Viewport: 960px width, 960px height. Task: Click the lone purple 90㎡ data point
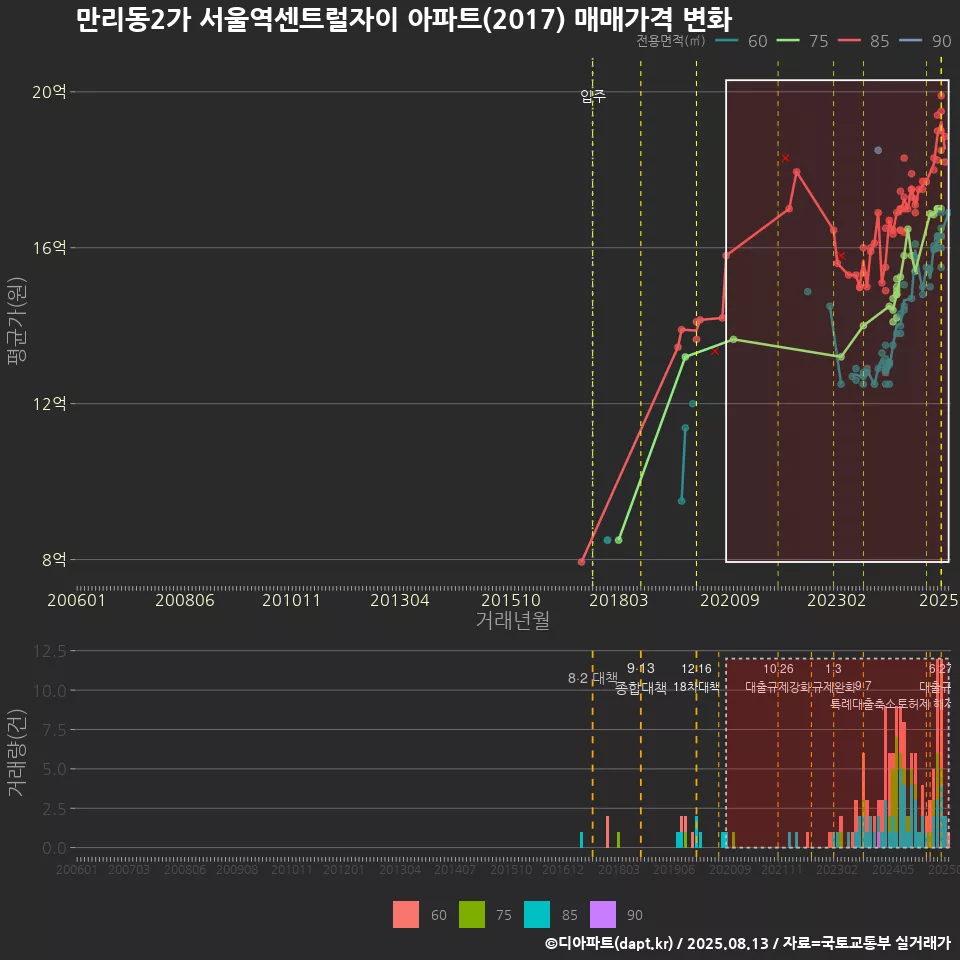coord(878,150)
